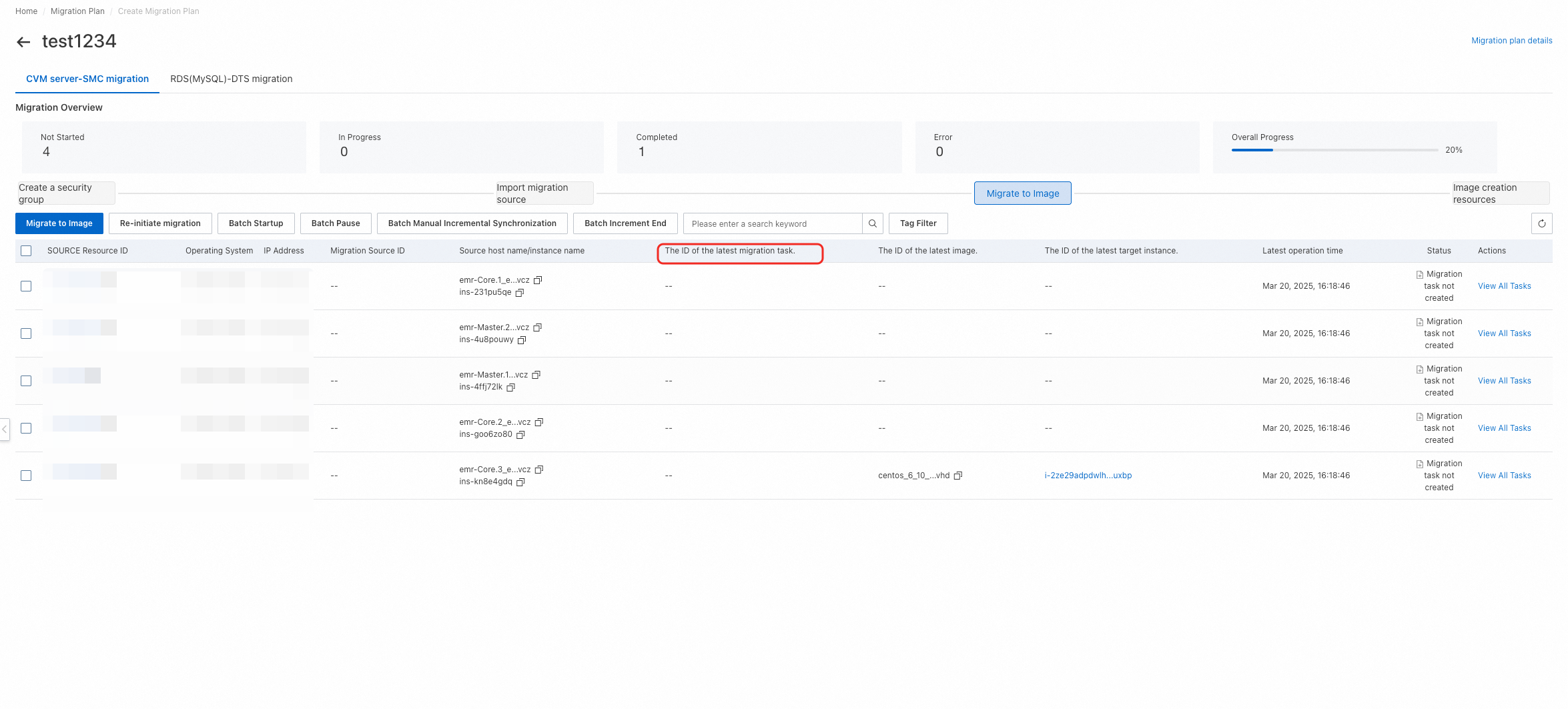Copy instance name ins-kn8e4gdq

521,482
